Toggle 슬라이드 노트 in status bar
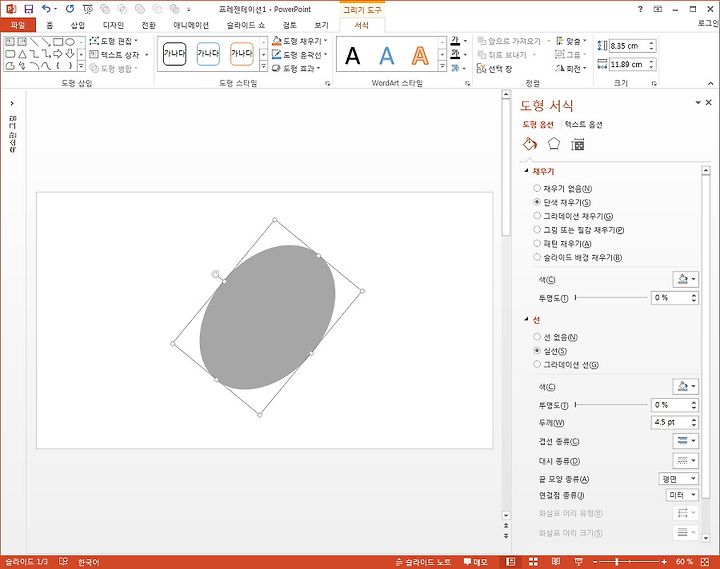Viewport: 720px width, 569px height. point(423,562)
